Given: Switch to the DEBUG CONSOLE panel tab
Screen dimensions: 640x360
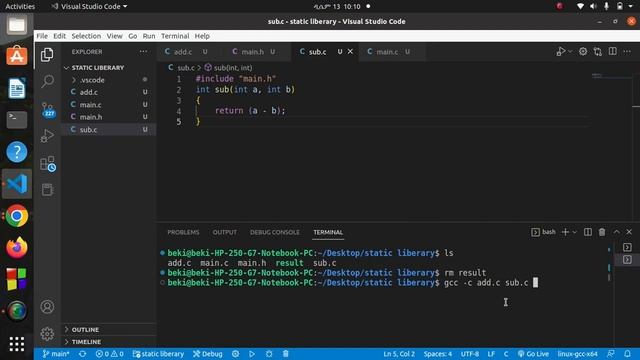Looking at the screenshot, I should coord(275,232).
